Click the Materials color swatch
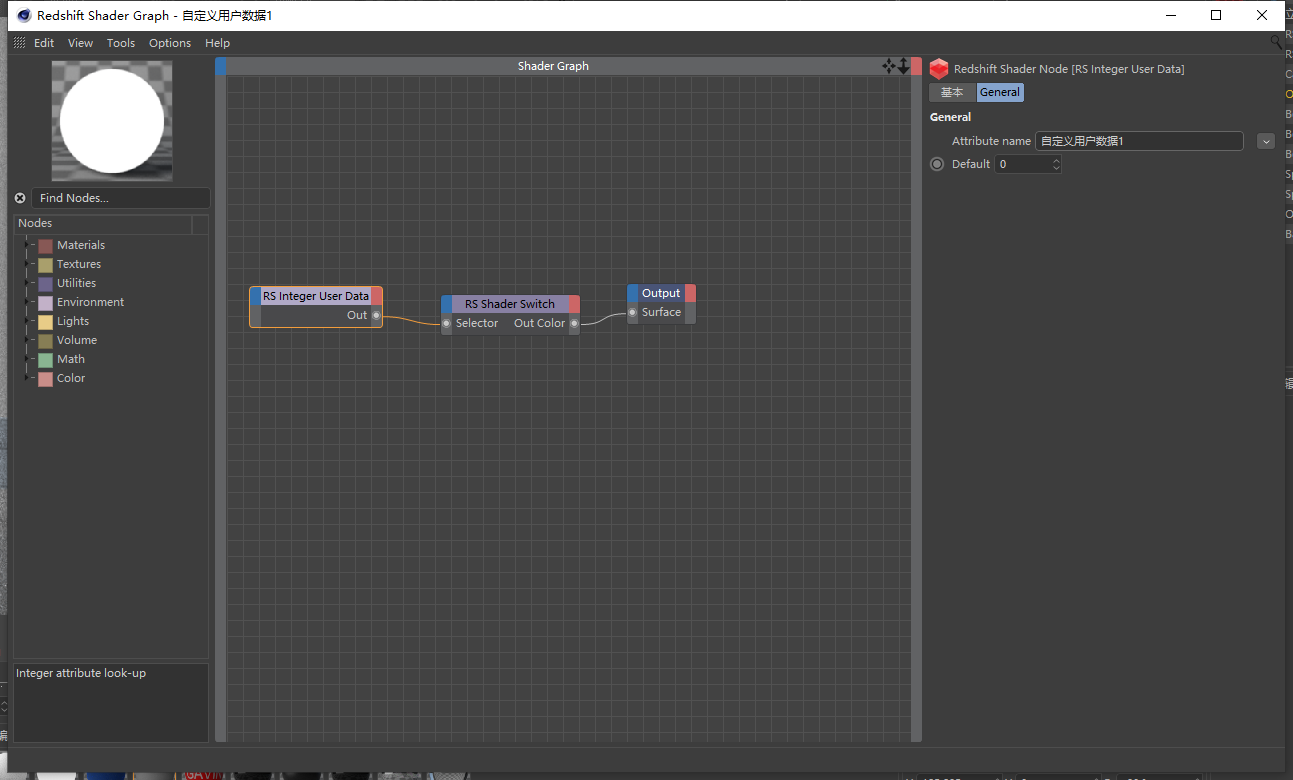 (x=46, y=245)
